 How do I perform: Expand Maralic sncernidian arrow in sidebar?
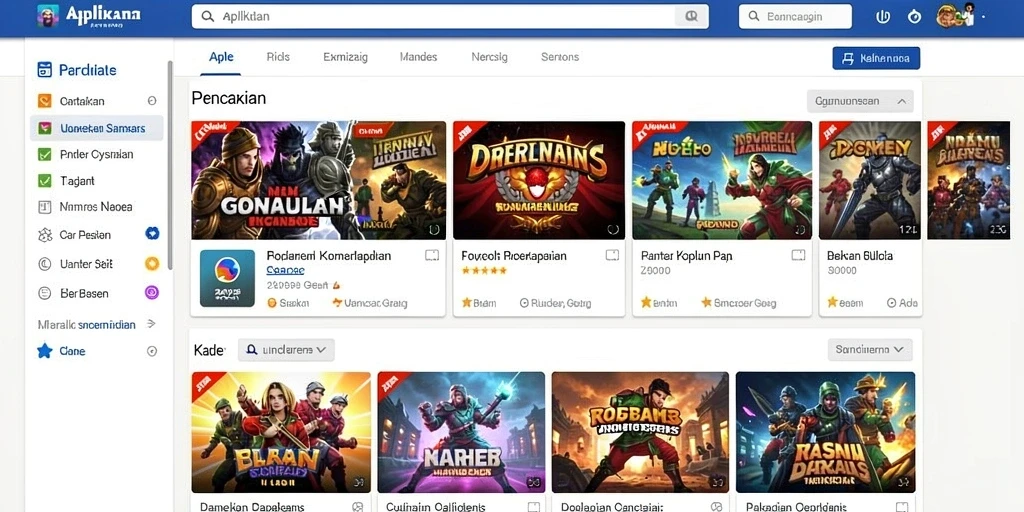click(152, 324)
